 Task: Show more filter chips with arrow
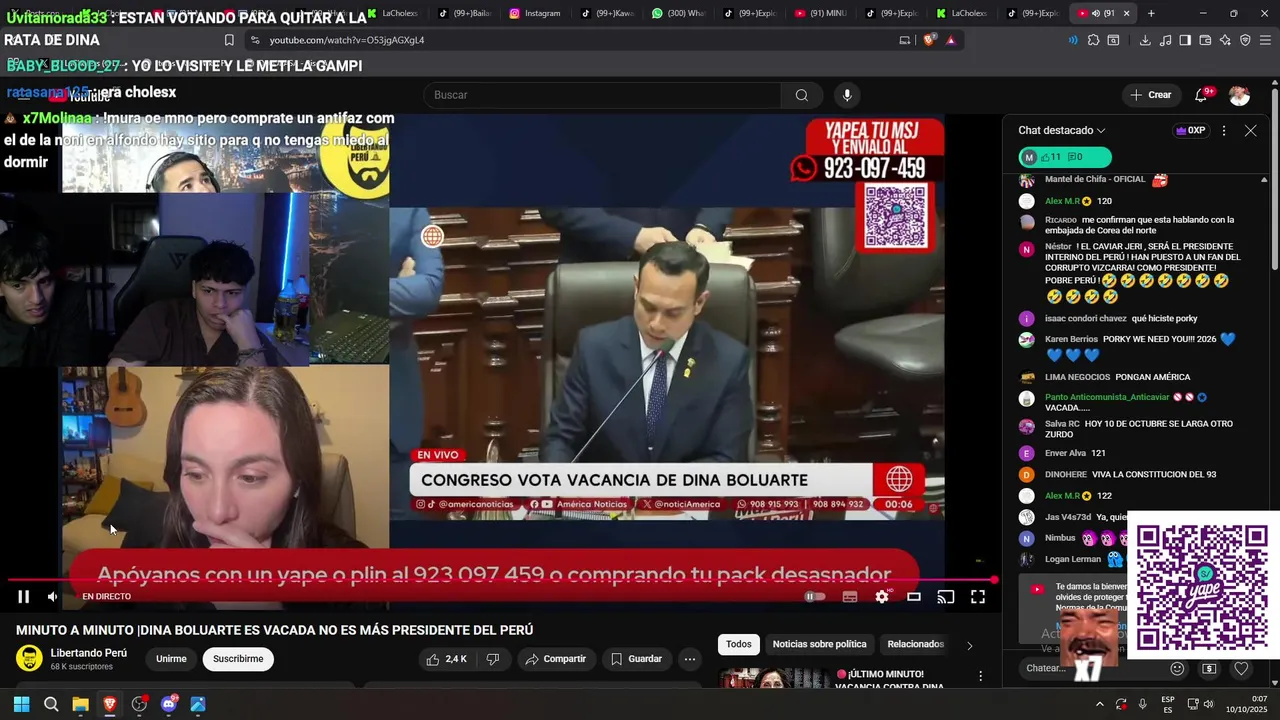click(969, 645)
